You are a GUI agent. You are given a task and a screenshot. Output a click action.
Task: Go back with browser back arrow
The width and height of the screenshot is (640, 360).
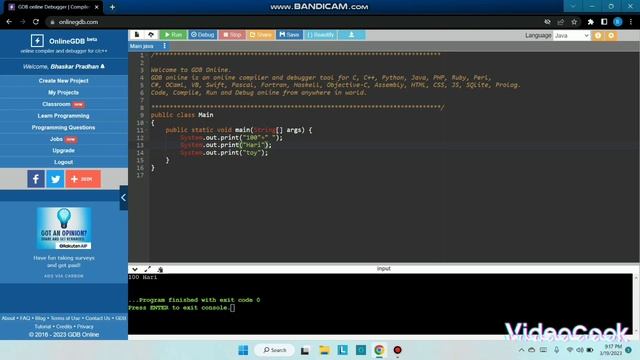click(x=9, y=22)
